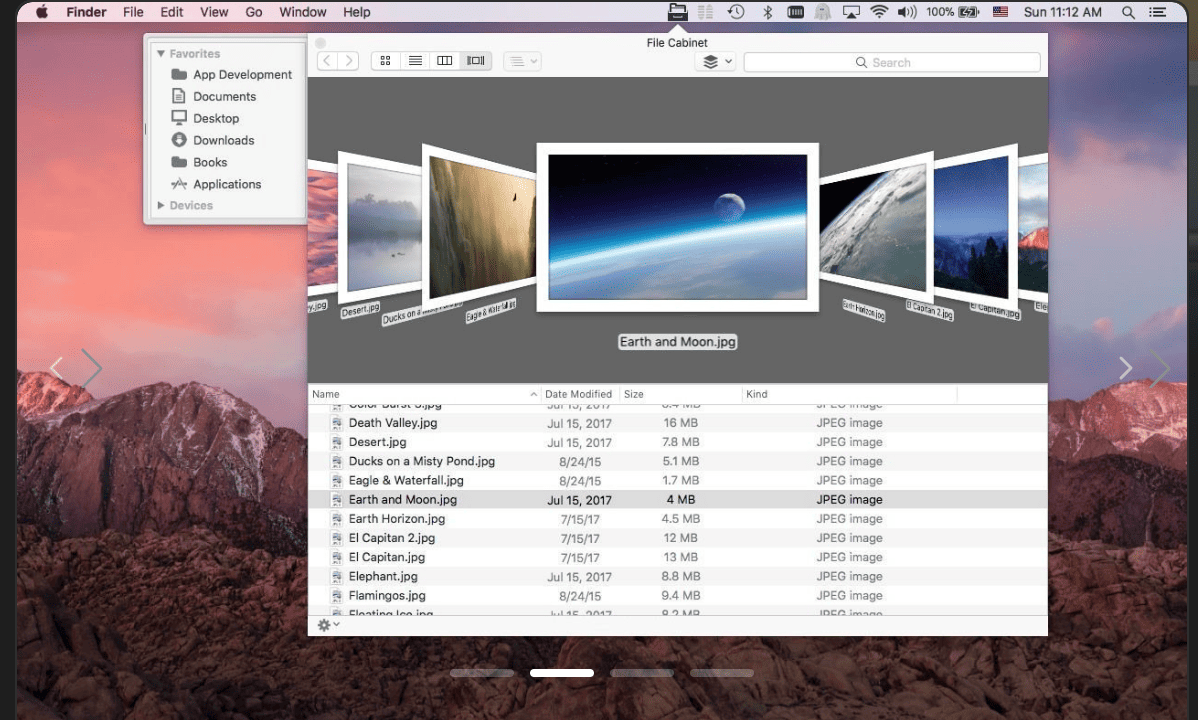Screen dimensions: 1198x720
Task: Click the ghost icon in menu bar
Action: [823, 12]
